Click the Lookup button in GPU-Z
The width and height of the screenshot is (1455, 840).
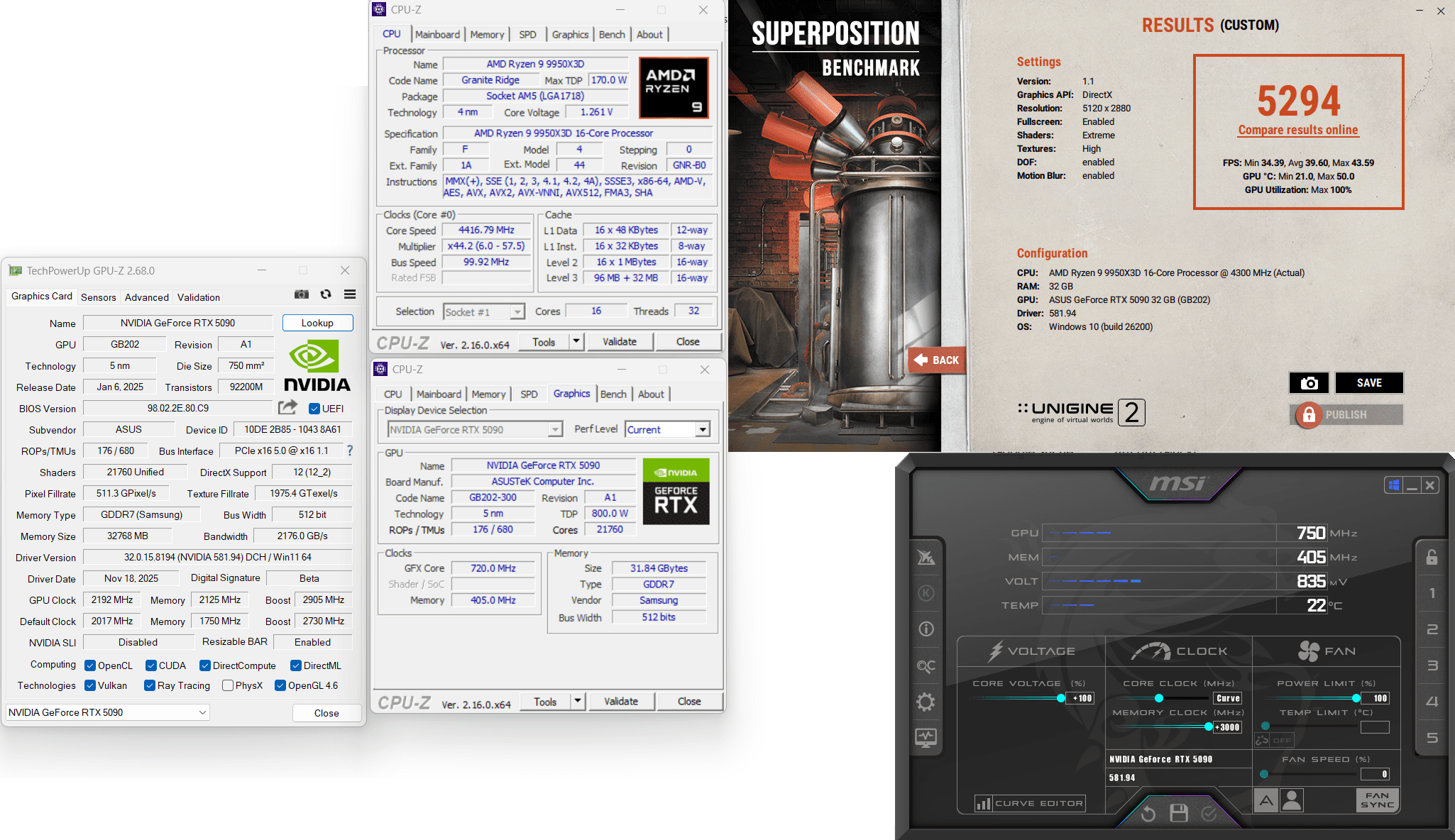[x=317, y=323]
